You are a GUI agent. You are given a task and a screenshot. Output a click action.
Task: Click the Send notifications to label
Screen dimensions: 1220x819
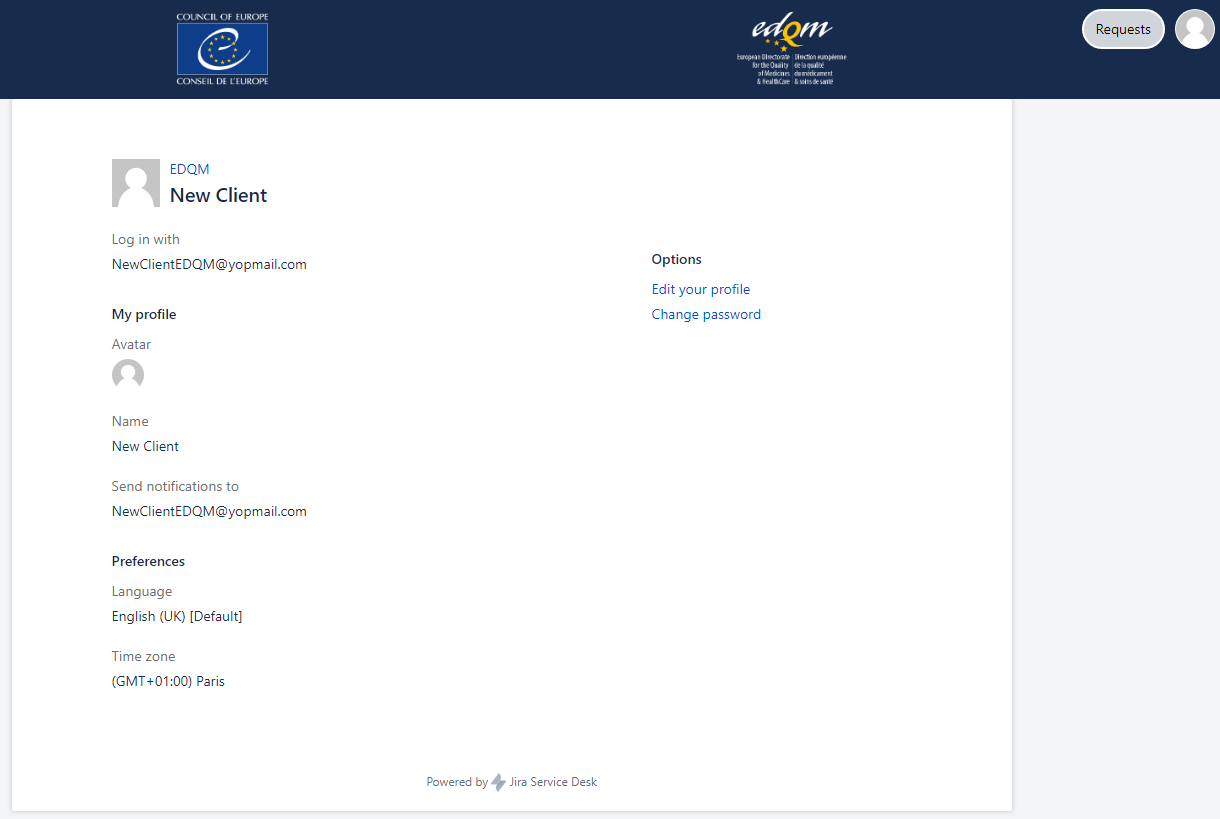coord(175,486)
